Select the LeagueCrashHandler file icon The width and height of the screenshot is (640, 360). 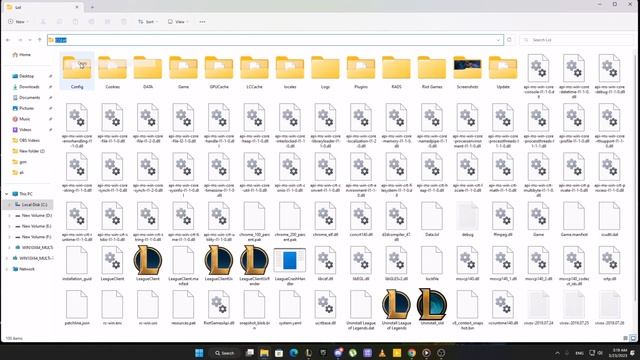[x=290, y=260]
